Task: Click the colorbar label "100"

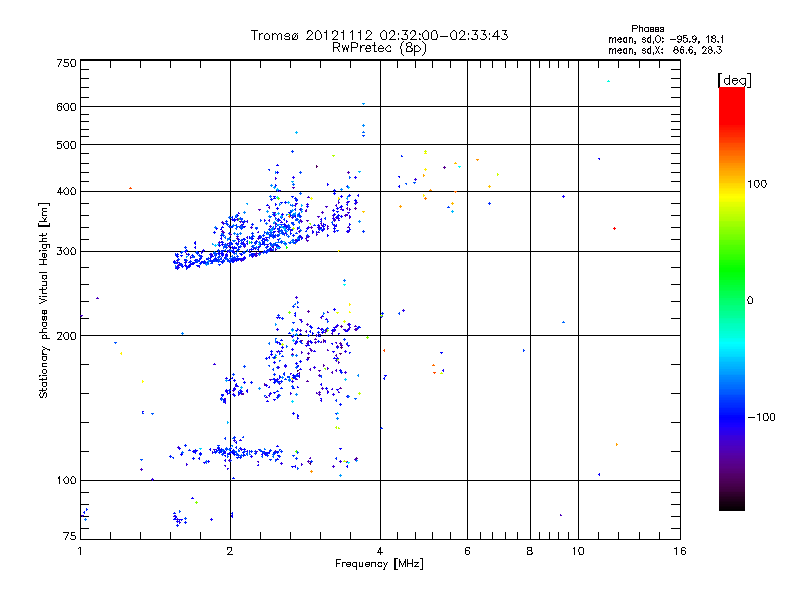Action: pos(757,184)
